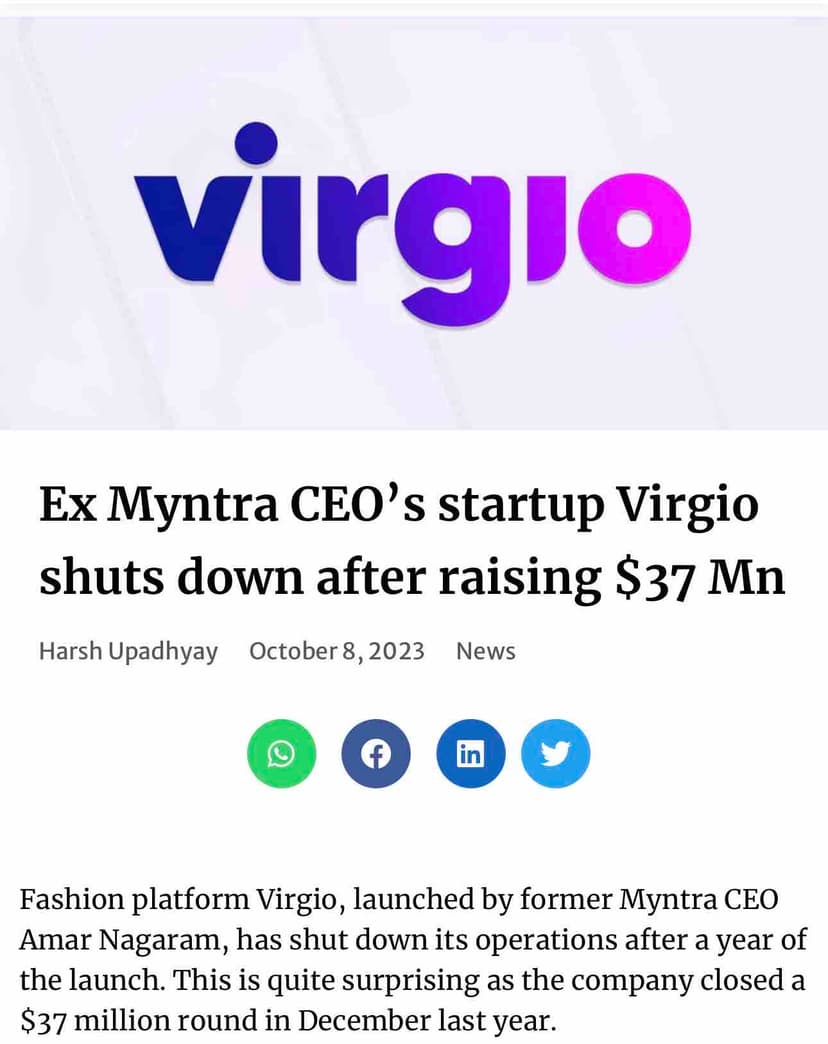Image resolution: width=828 pixels, height=1044 pixels.
Task: Share the article on LinkedIn
Action: pos(470,753)
